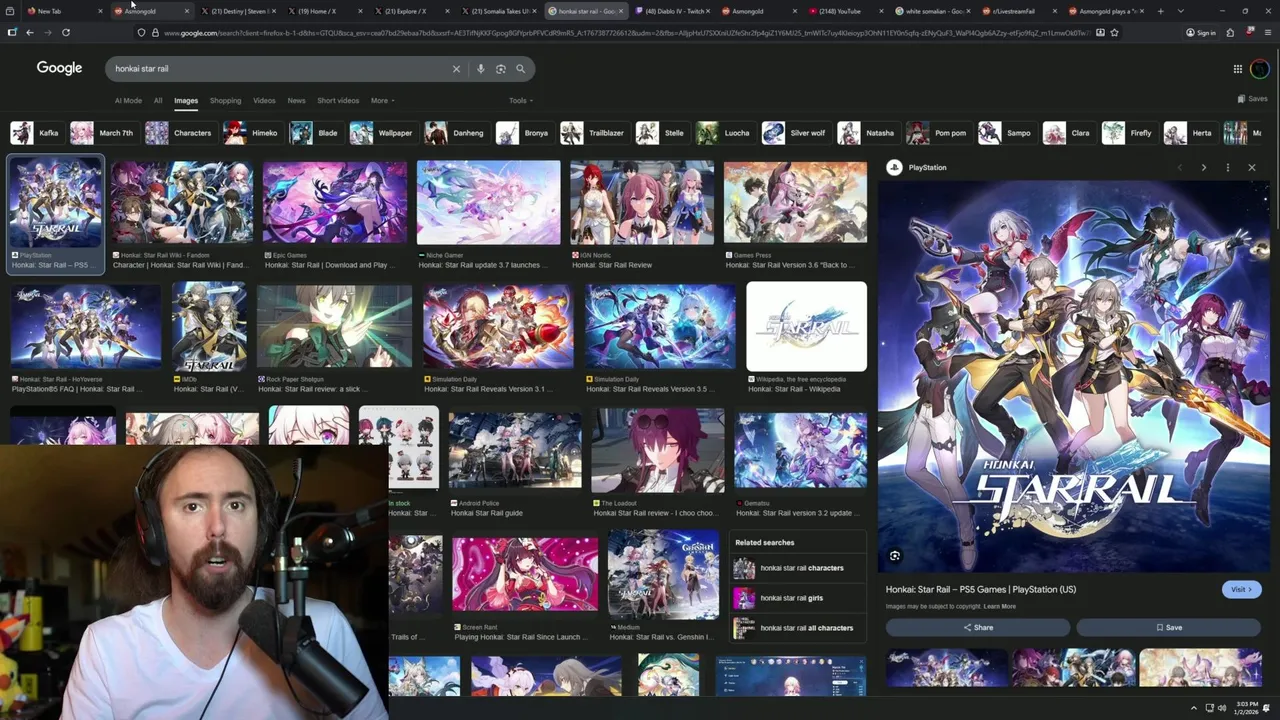Select the Trailblazer filter chip
This screenshot has height=720, width=1280.
coord(593,133)
